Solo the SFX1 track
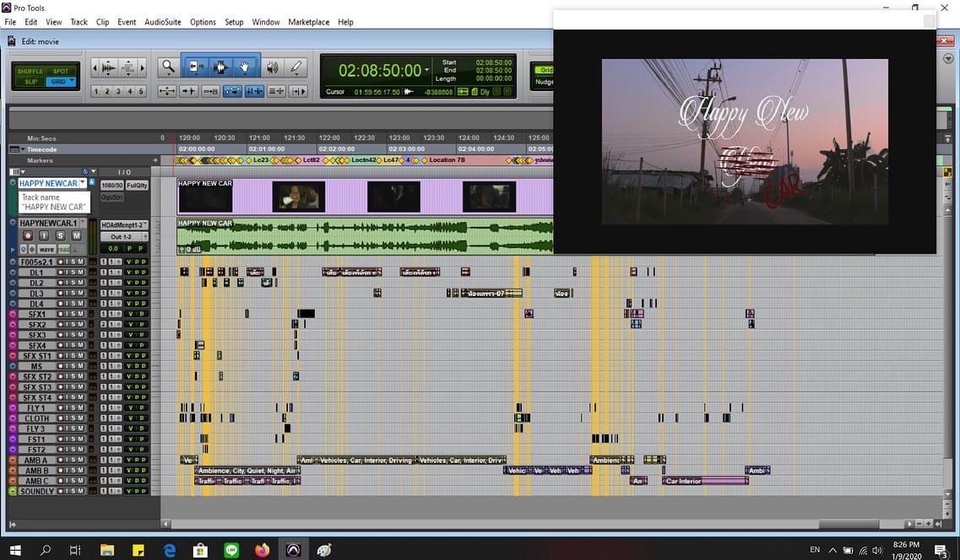The height and width of the screenshot is (560, 960). [74, 314]
